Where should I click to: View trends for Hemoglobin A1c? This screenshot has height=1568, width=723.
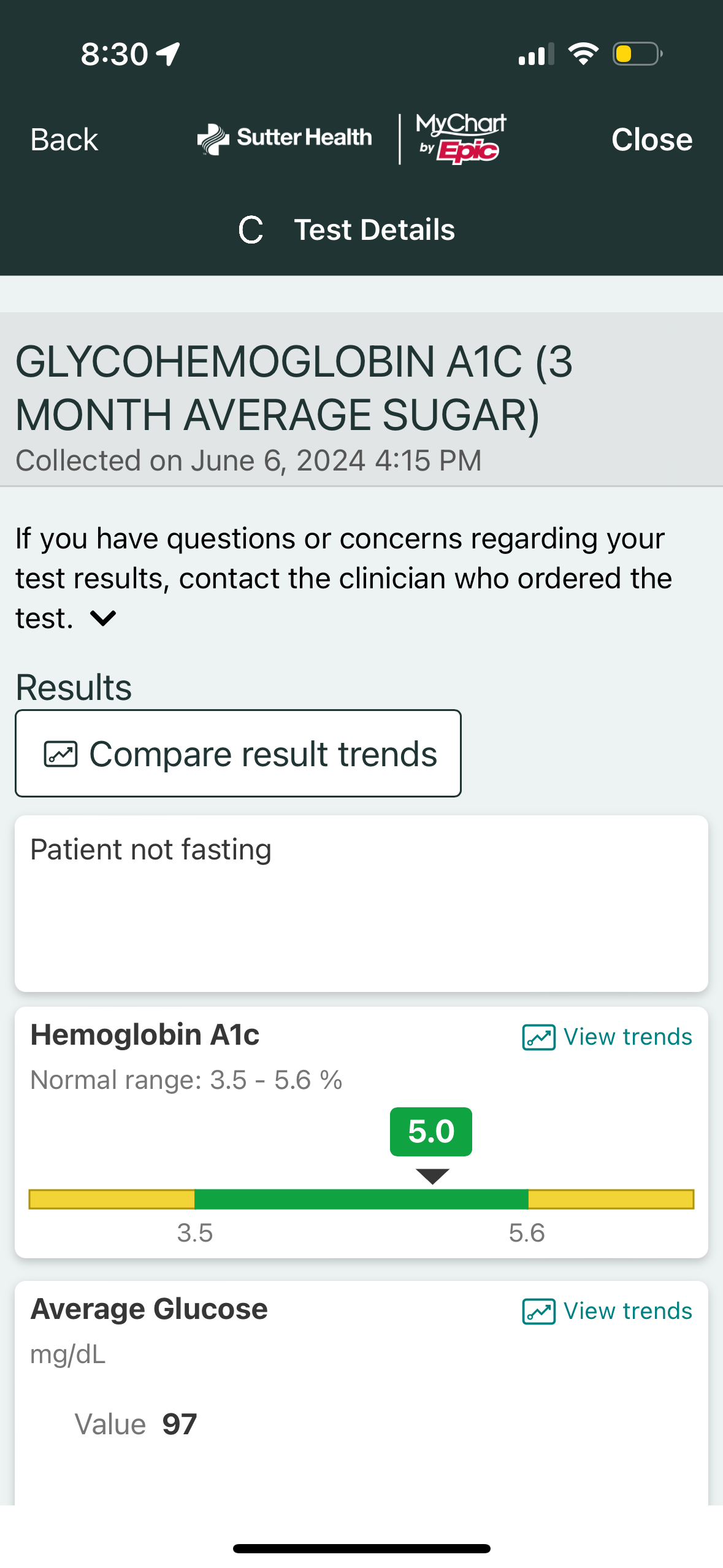coord(627,1037)
